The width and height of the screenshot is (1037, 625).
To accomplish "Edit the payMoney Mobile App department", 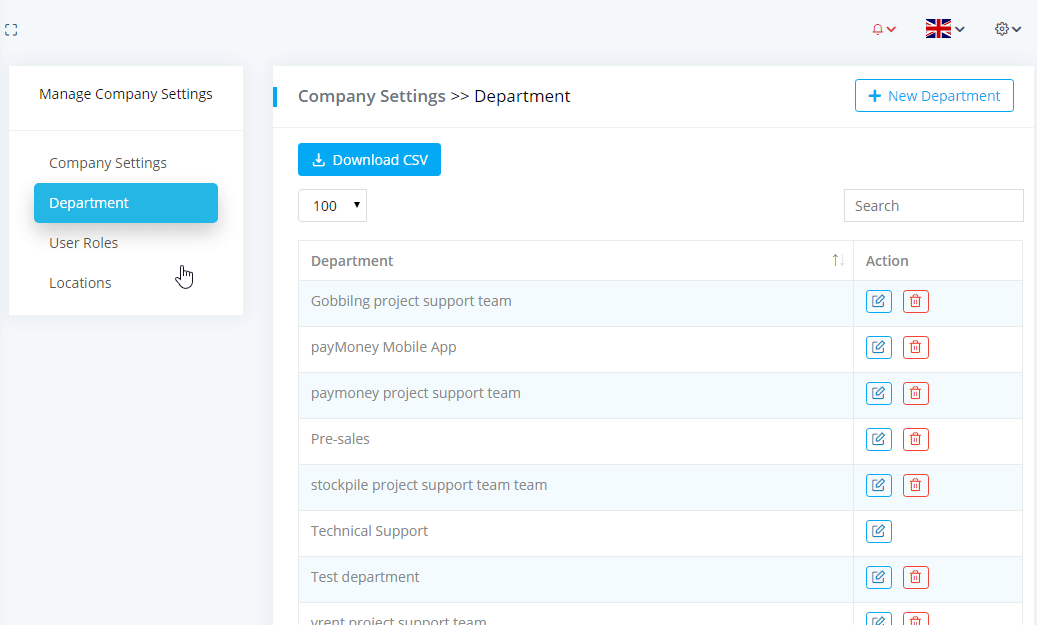I will pos(878,347).
